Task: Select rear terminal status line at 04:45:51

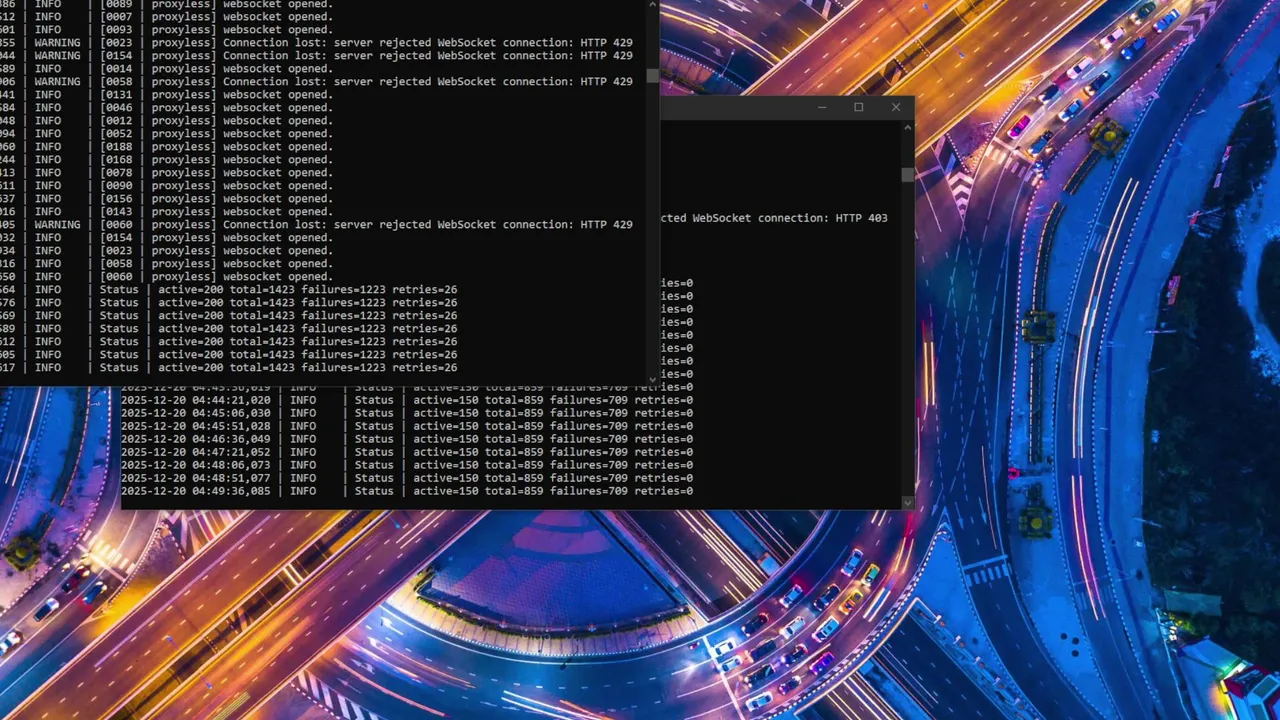Action: pos(407,426)
